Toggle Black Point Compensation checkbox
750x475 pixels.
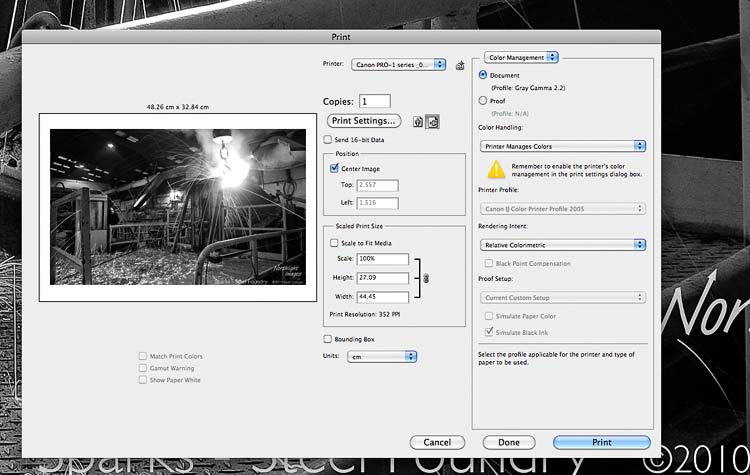488,263
